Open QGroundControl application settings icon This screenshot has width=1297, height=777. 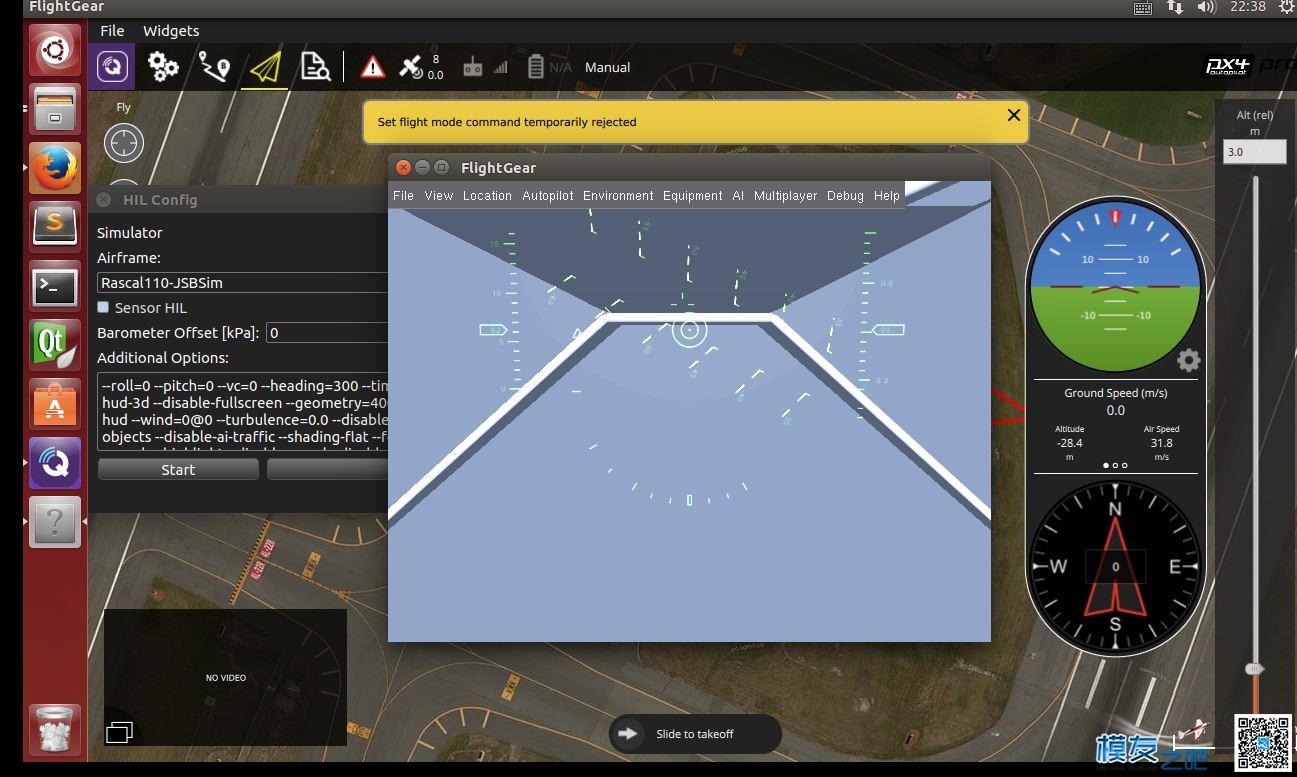[x=112, y=67]
